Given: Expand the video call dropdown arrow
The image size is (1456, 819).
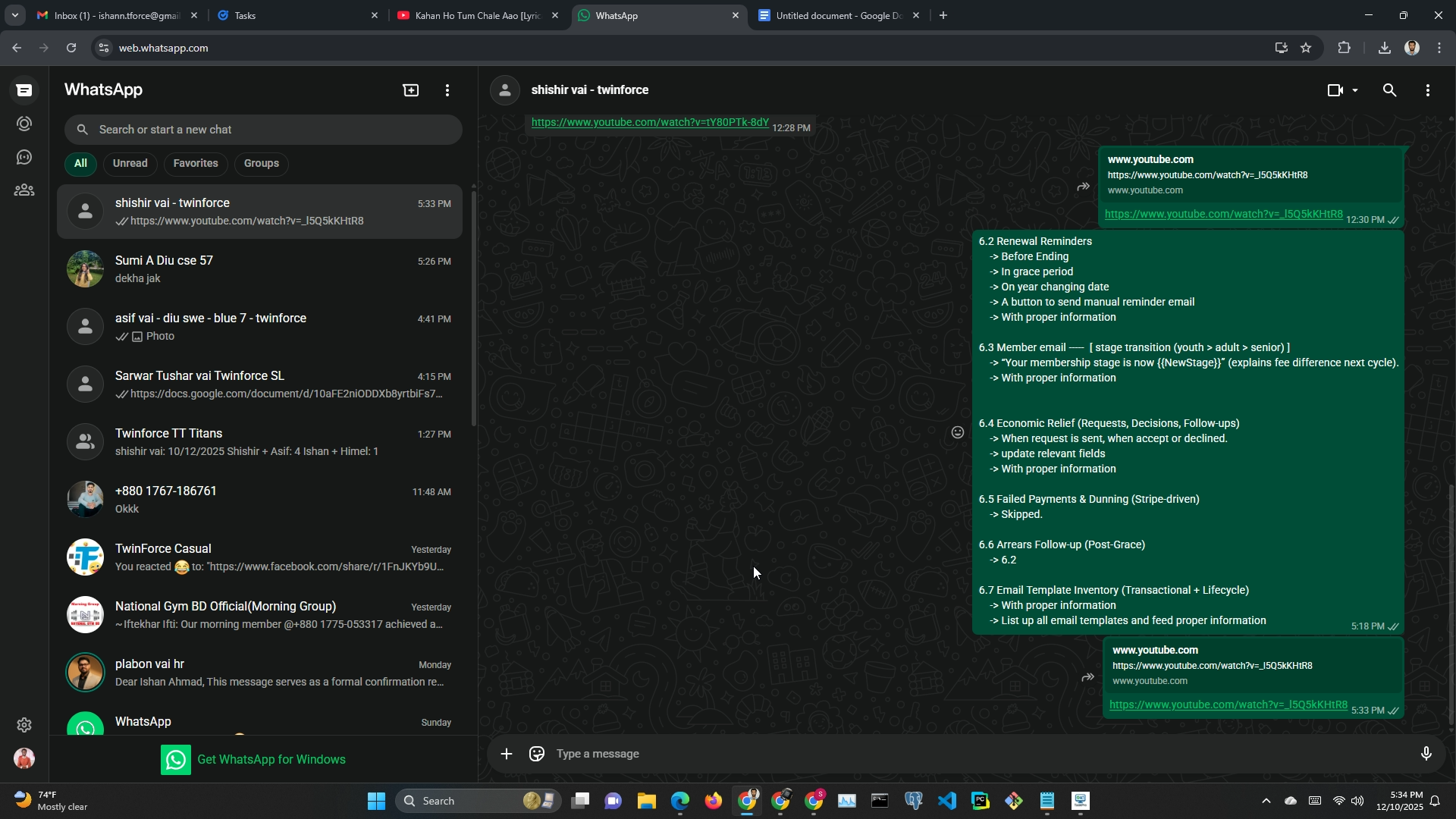Looking at the screenshot, I should pyautogui.click(x=1355, y=90).
